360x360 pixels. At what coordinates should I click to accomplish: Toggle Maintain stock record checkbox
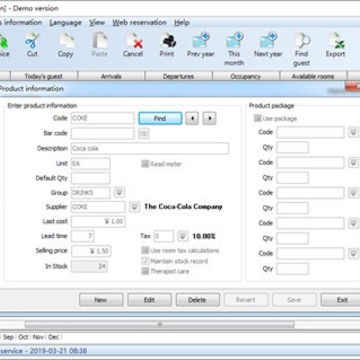(x=145, y=261)
